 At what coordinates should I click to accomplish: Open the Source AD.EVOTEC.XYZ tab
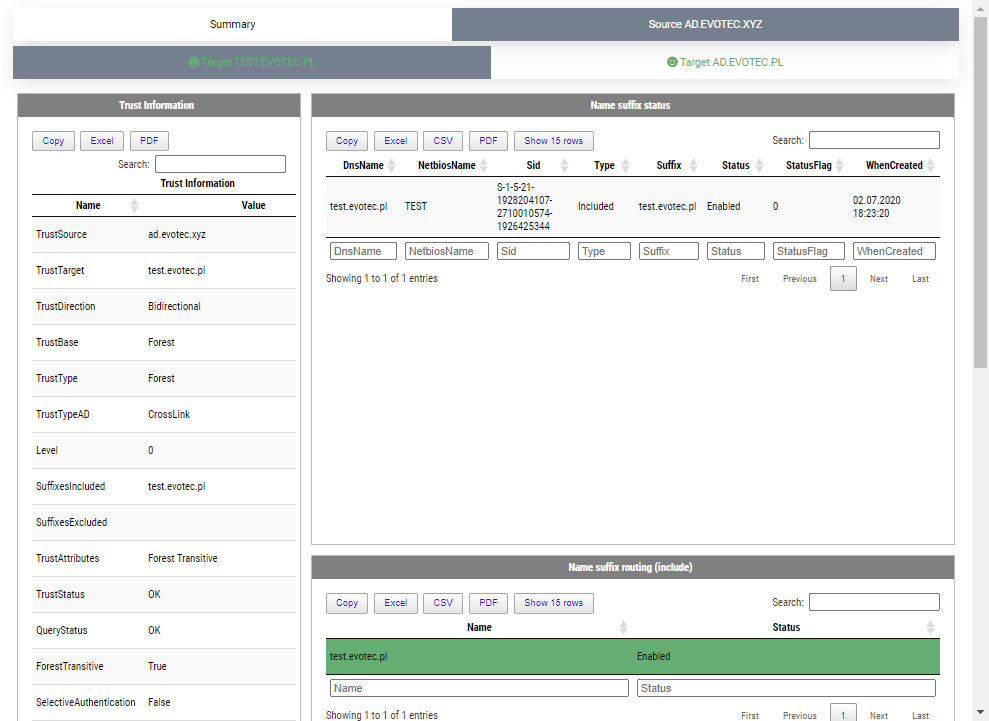click(x=705, y=24)
